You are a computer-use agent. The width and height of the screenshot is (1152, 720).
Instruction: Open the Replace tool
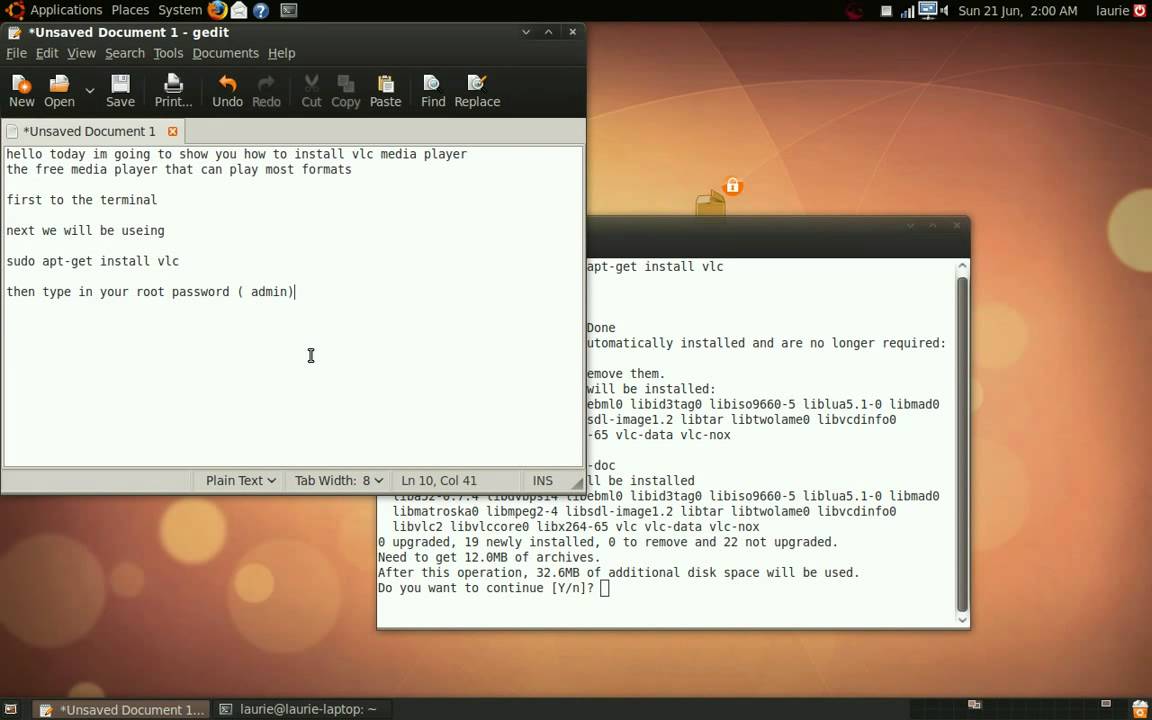pos(477,91)
